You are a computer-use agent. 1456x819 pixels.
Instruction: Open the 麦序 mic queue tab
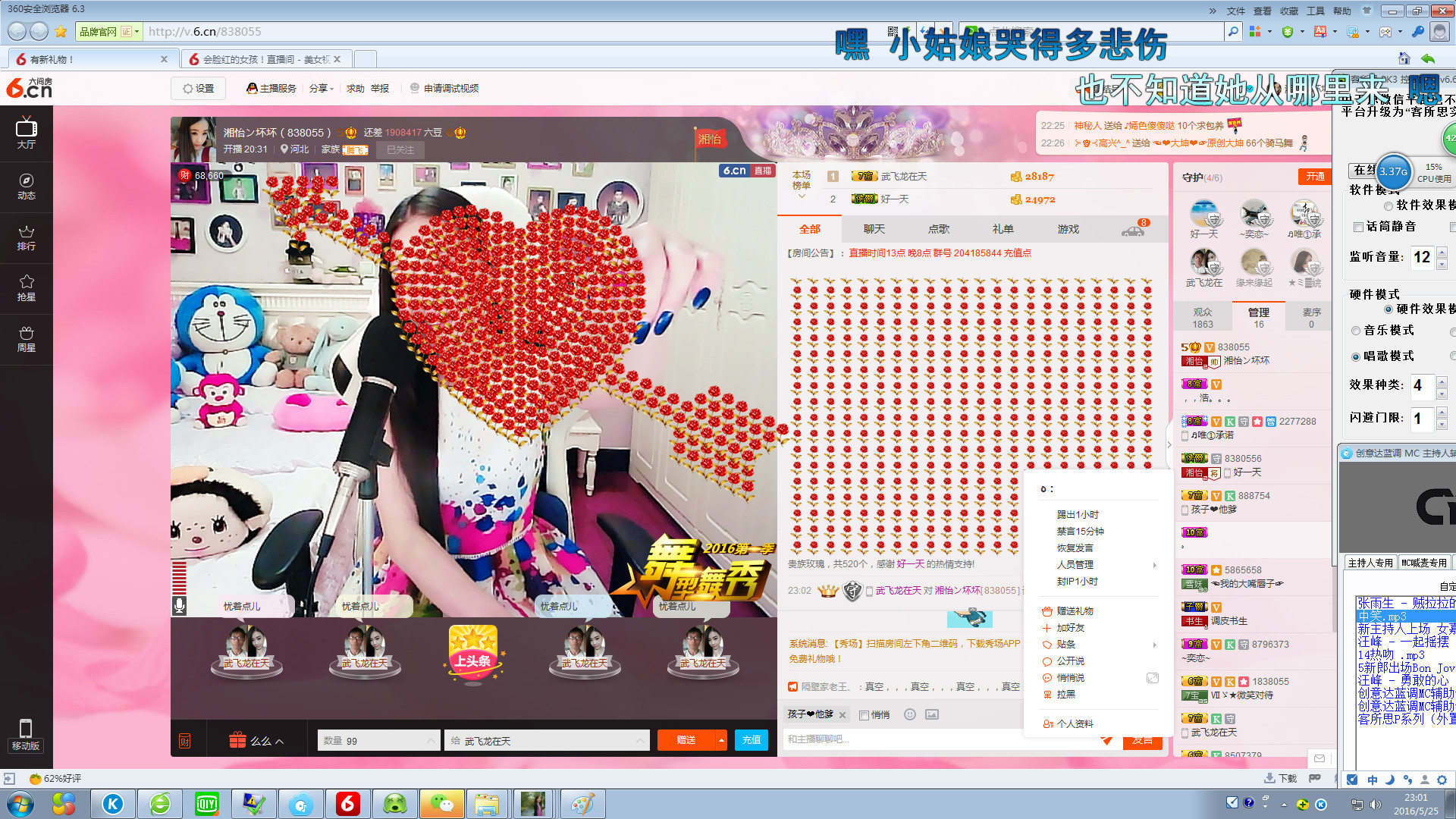[x=1311, y=318]
